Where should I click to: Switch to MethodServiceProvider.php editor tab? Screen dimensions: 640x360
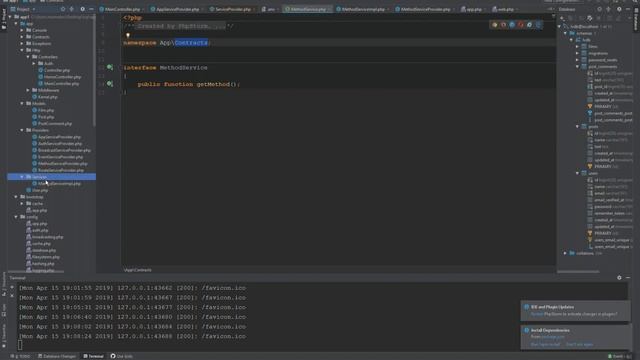click(425, 9)
